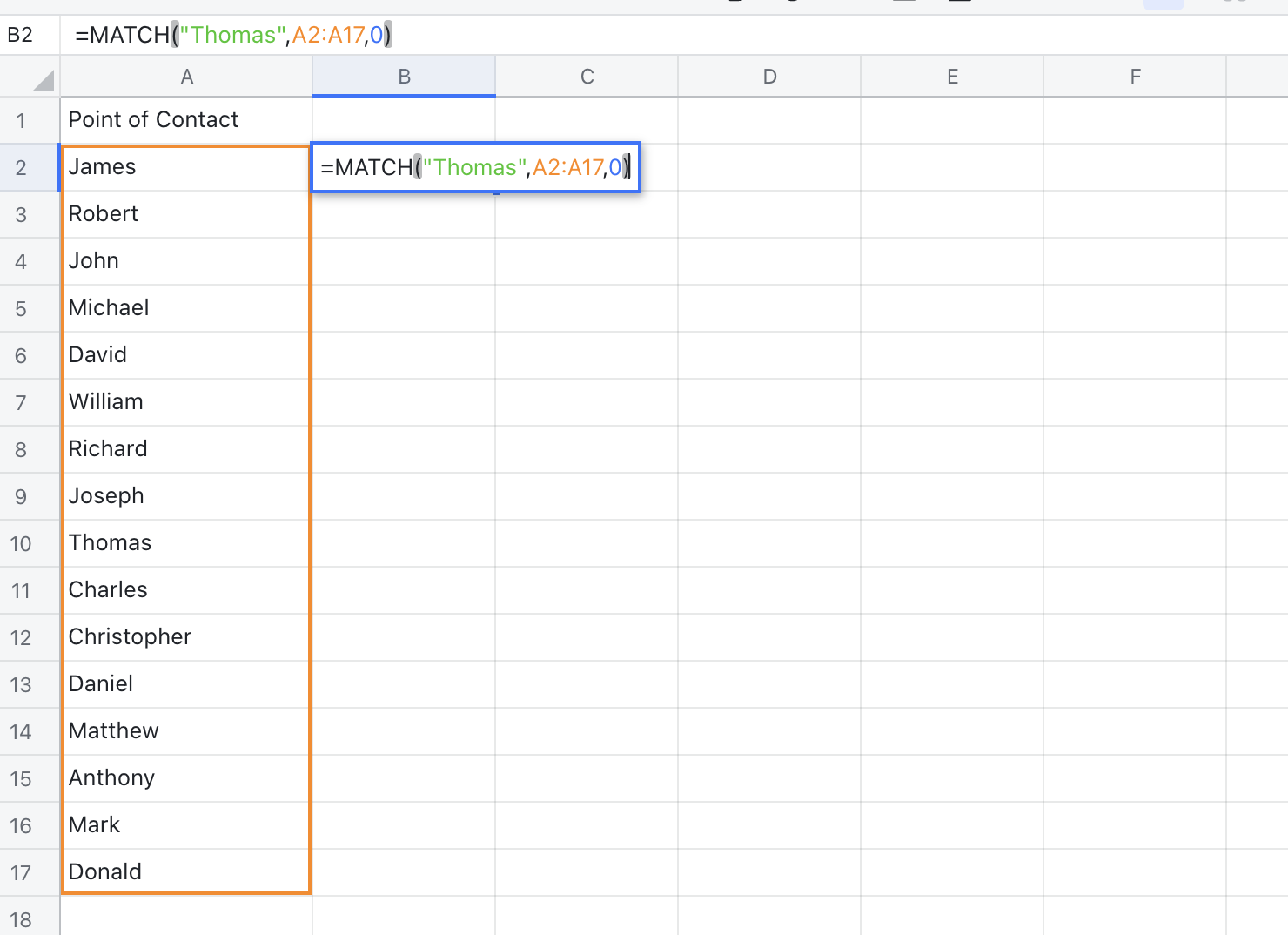Select column C header
1288x935 pixels.
pyautogui.click(x=587, y=77)
